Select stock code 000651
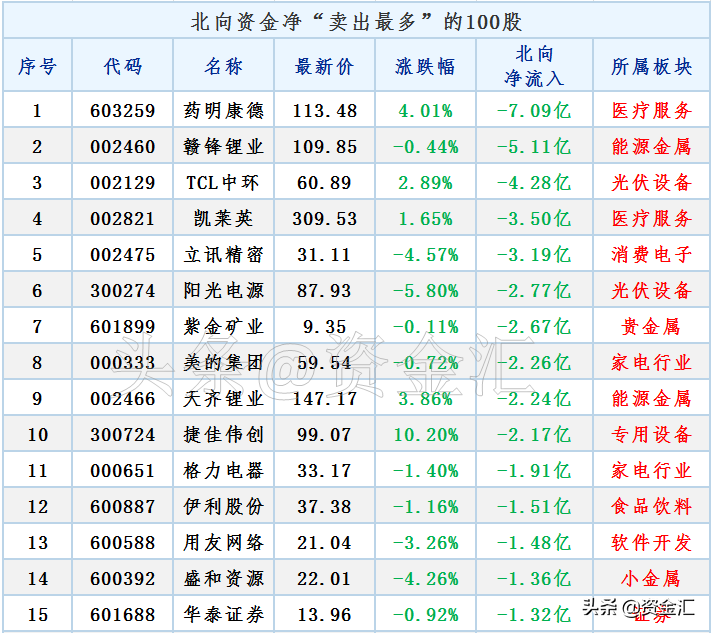Image resolution: width=711 pixels, height=633 pixels. point(123,471)
